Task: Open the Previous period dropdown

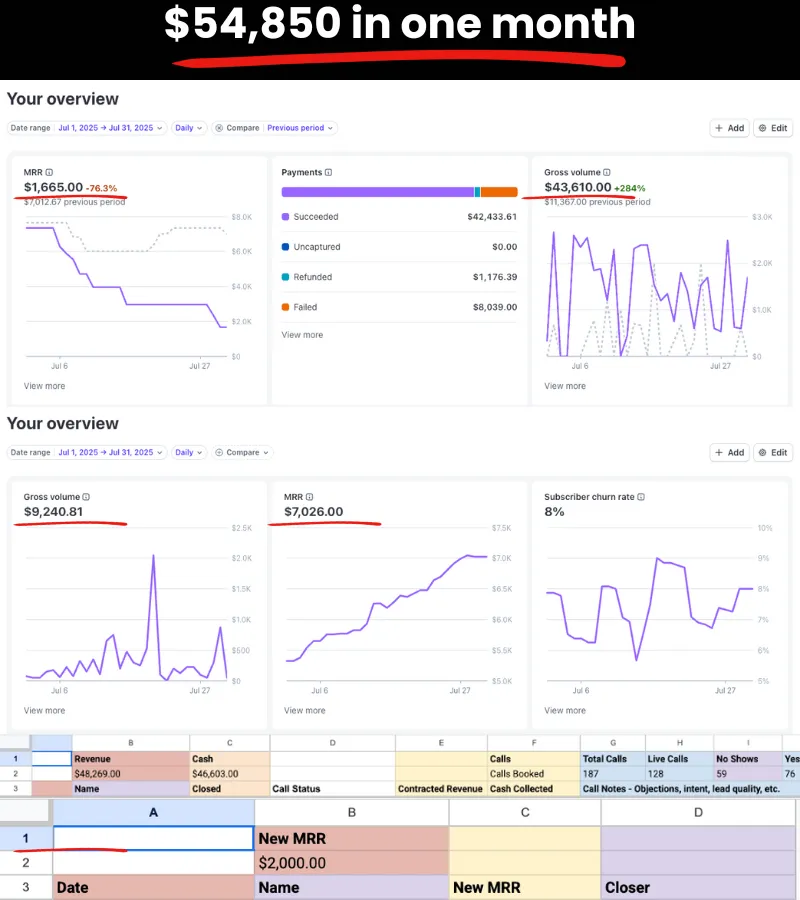Action: click(x=300, y=128)
